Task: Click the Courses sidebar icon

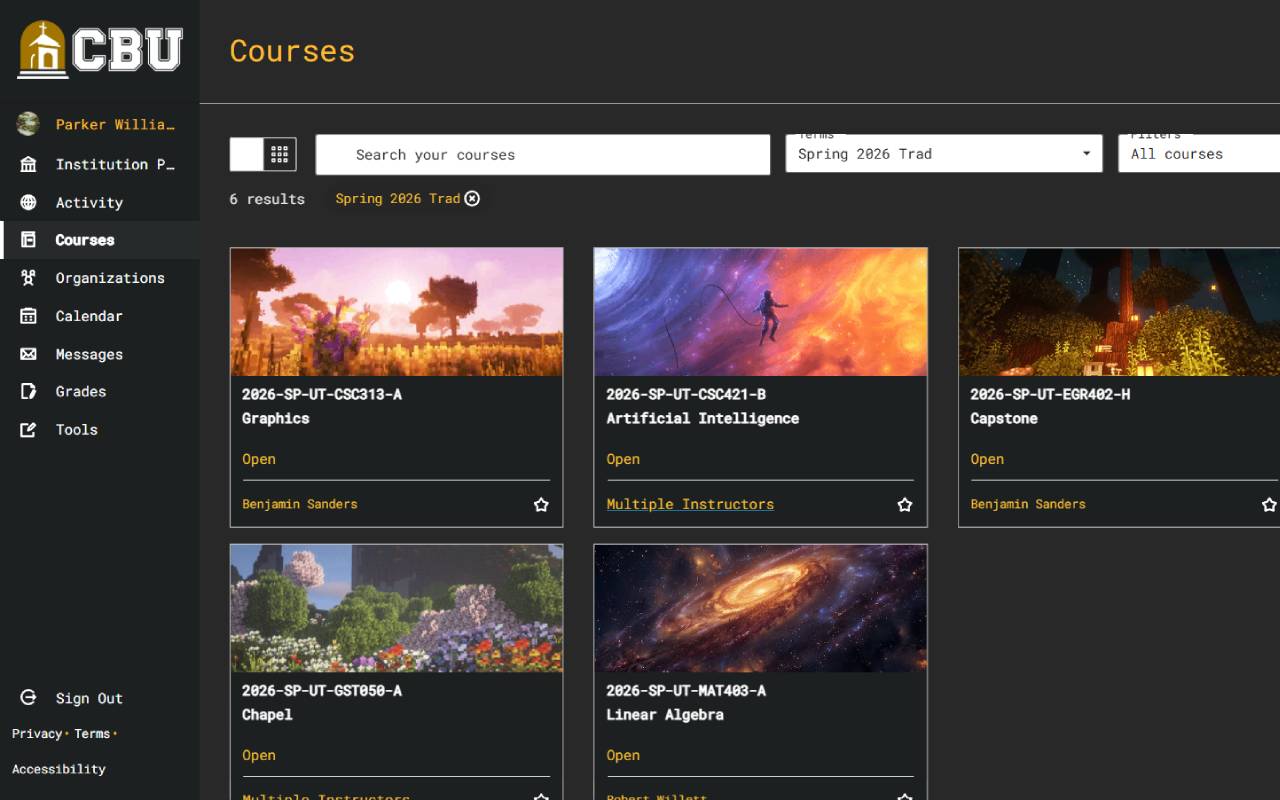Action: (x=28, y=240)
